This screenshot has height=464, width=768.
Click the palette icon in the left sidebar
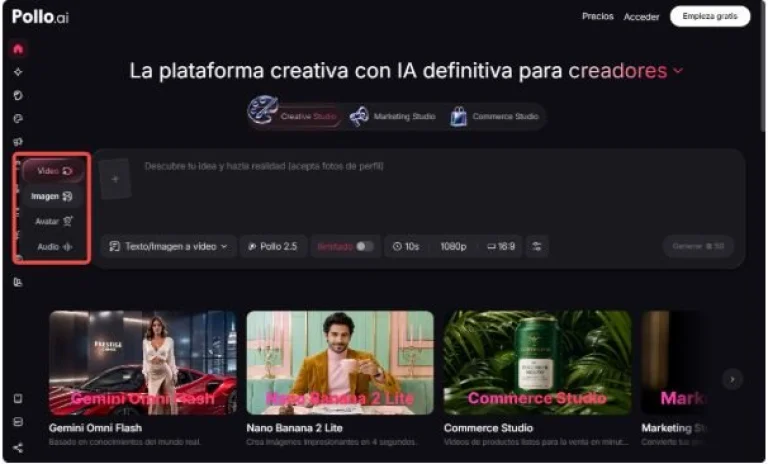[18, 119]
